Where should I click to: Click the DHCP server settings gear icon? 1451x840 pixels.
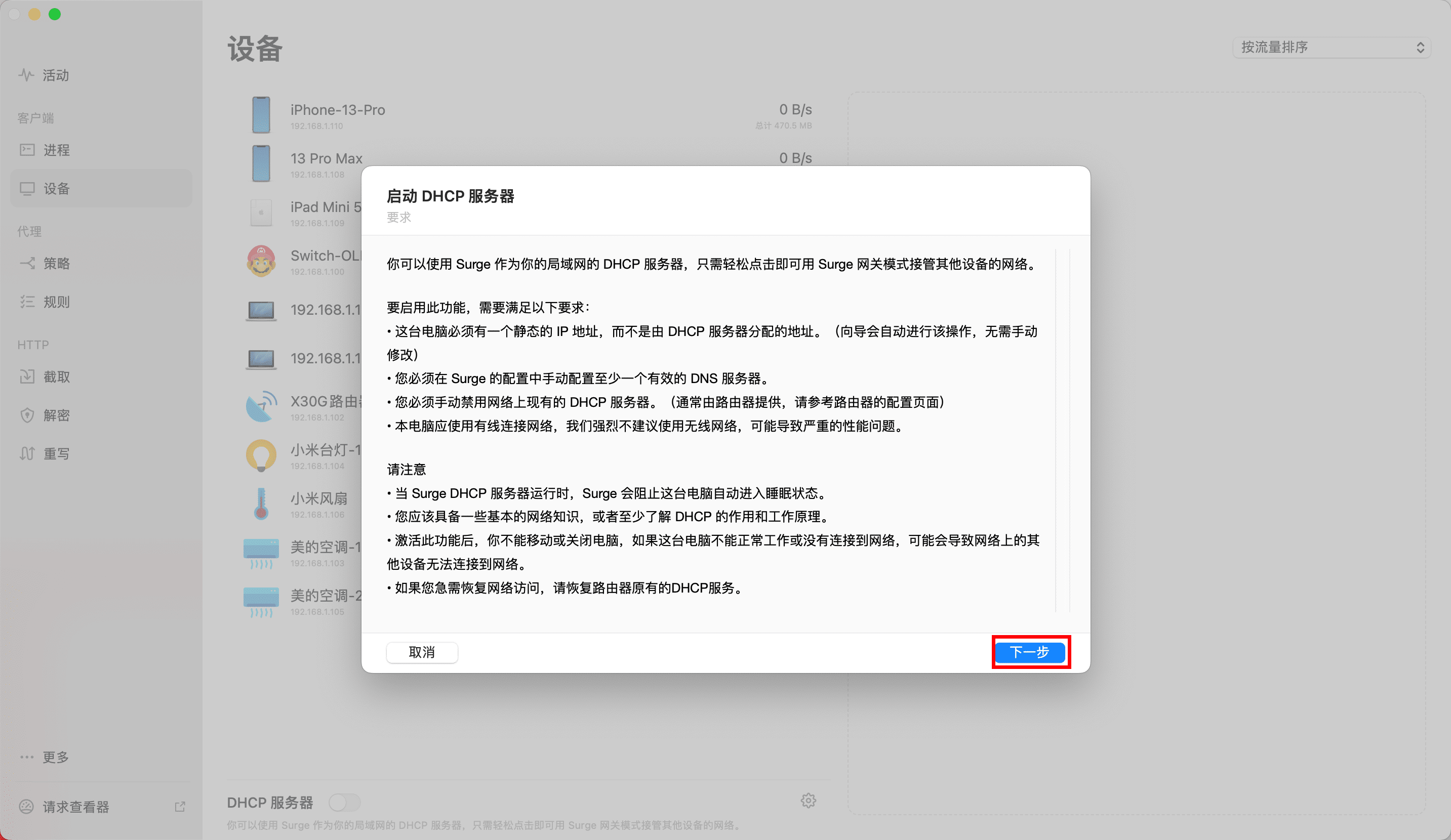tap(808, 801)
